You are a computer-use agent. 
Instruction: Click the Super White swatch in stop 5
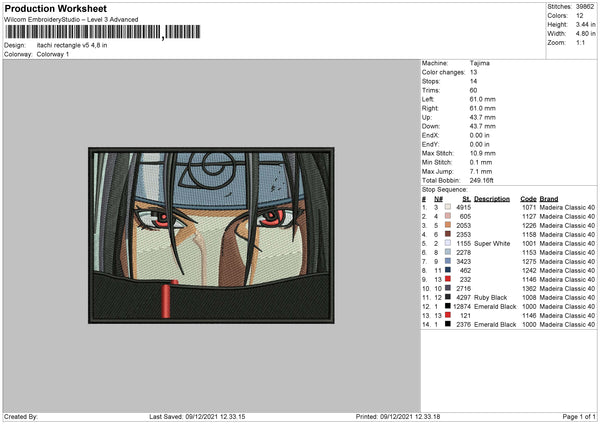(448, 243)
